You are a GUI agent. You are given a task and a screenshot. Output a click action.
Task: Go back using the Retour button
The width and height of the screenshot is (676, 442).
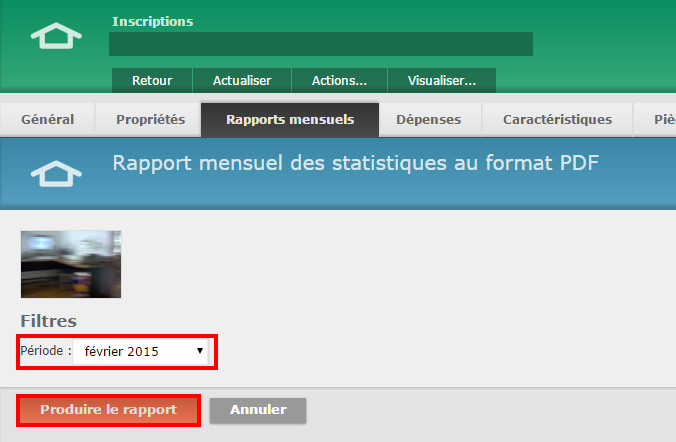click(152, 81)
